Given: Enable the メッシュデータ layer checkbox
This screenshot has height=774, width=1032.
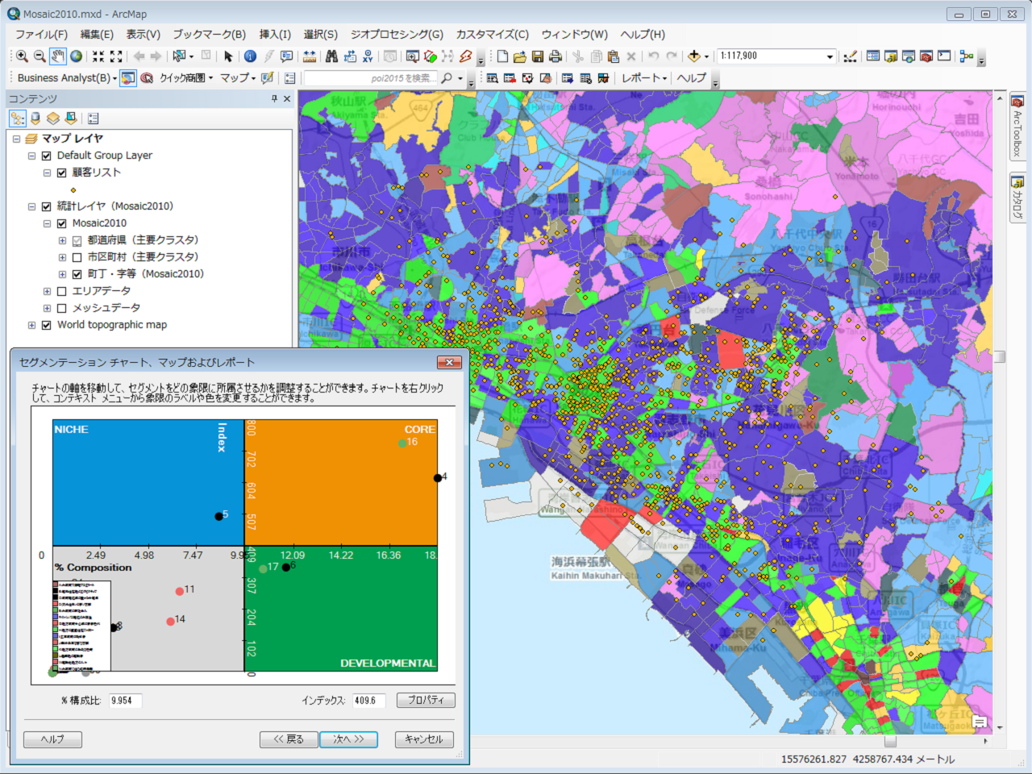Looking at the screenshot, I should point(62,308).
